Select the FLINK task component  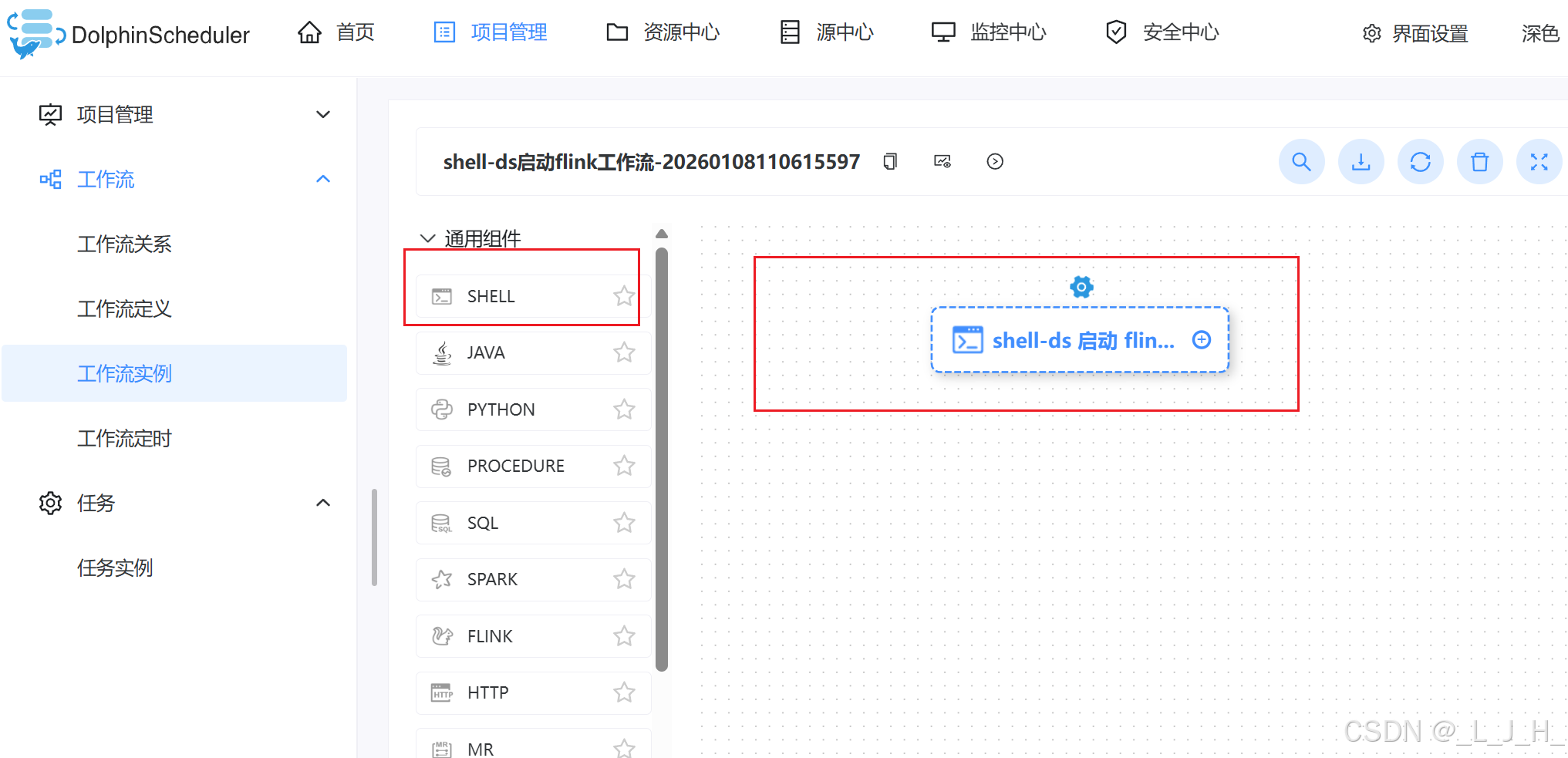click(533, 636)
